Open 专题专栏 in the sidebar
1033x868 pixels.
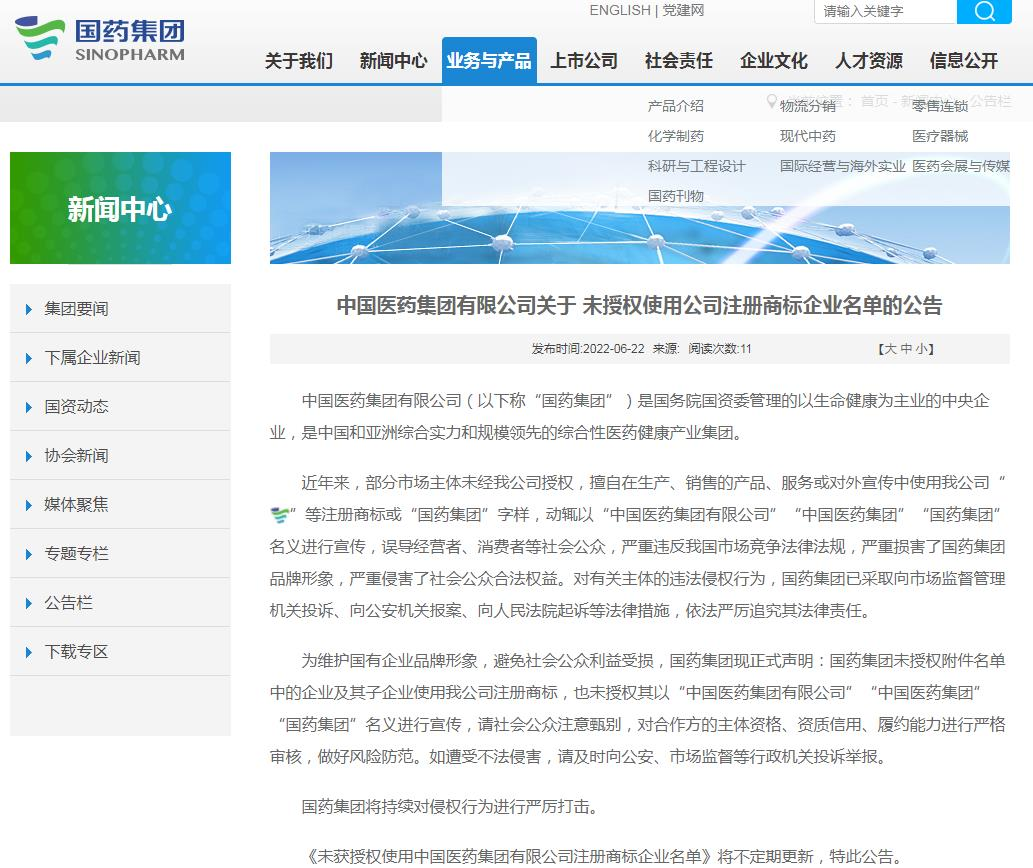pyautogui.click(x=76, y=553)
